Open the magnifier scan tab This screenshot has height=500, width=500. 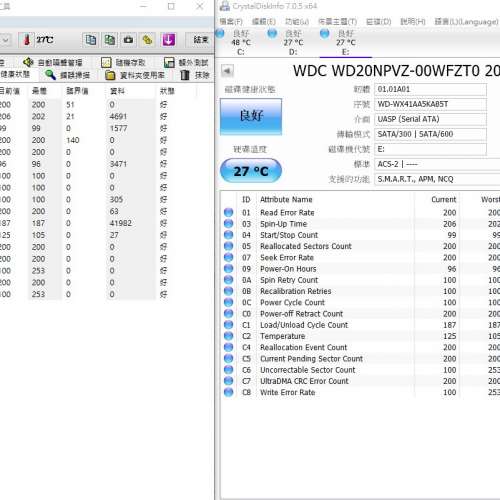[67, 75]
